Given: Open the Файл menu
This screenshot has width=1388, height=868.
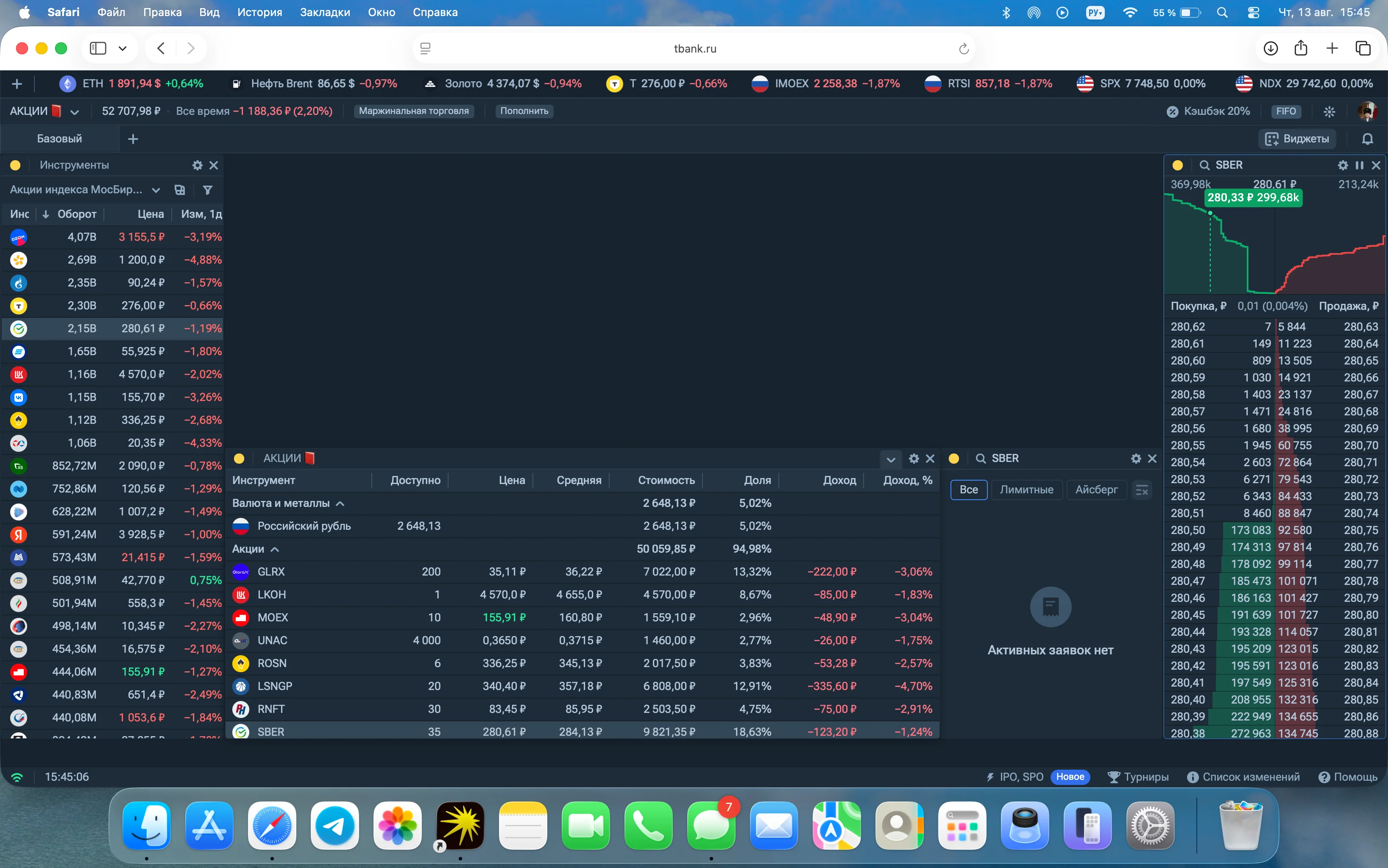Looking at the screenshot, I should point(111,12).
